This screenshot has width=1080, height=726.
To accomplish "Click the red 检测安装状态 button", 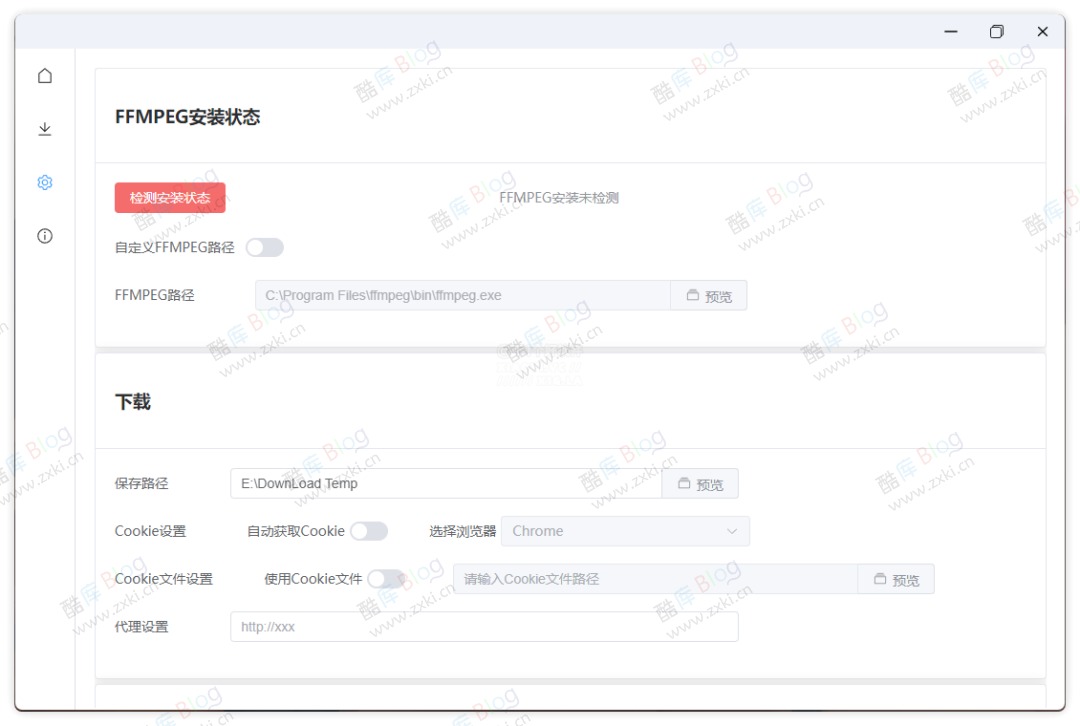I will [170, 197].
